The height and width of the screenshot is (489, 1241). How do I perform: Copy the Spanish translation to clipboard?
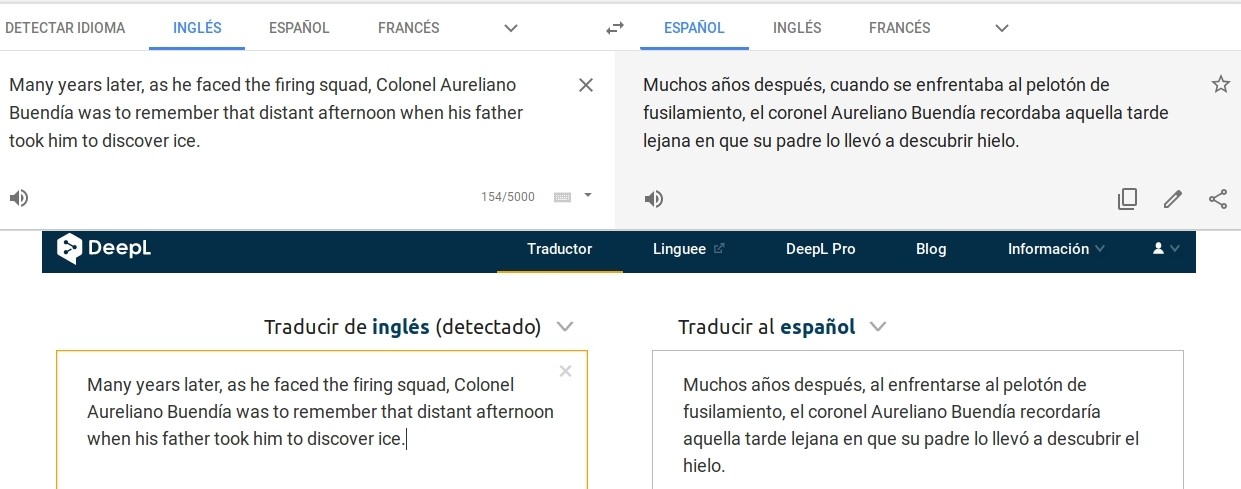1127,199
